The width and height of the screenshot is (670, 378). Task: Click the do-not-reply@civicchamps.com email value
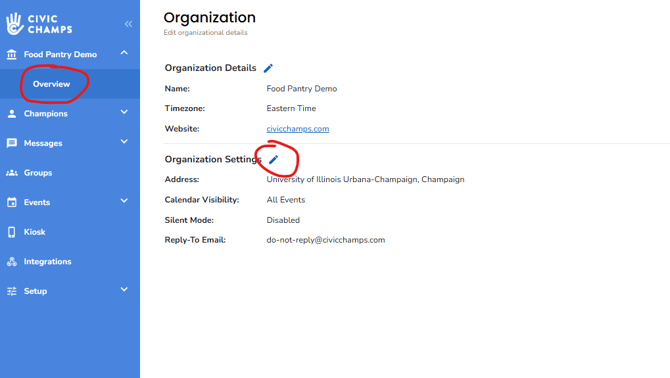326,240
